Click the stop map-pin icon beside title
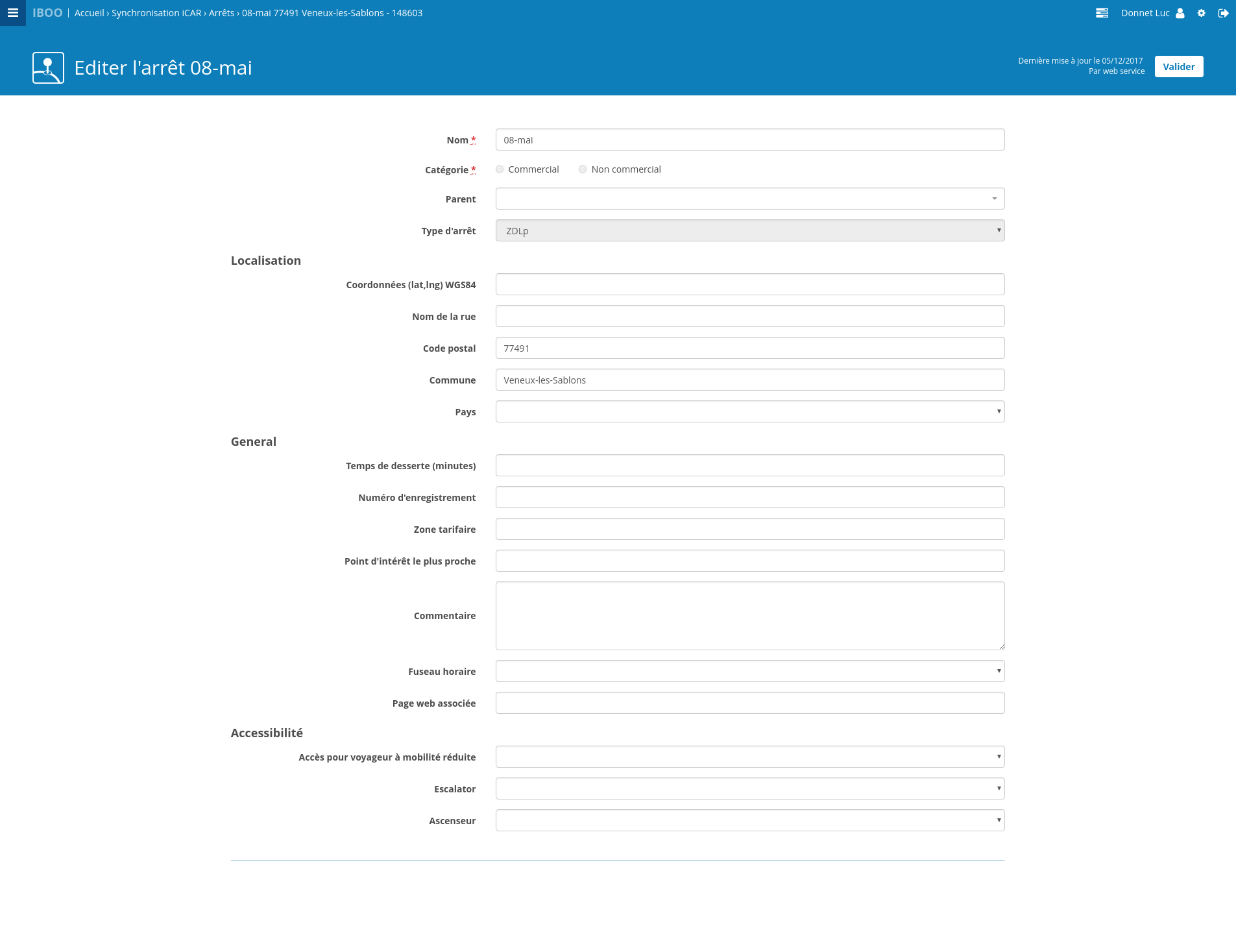 [x=48, y=67]
